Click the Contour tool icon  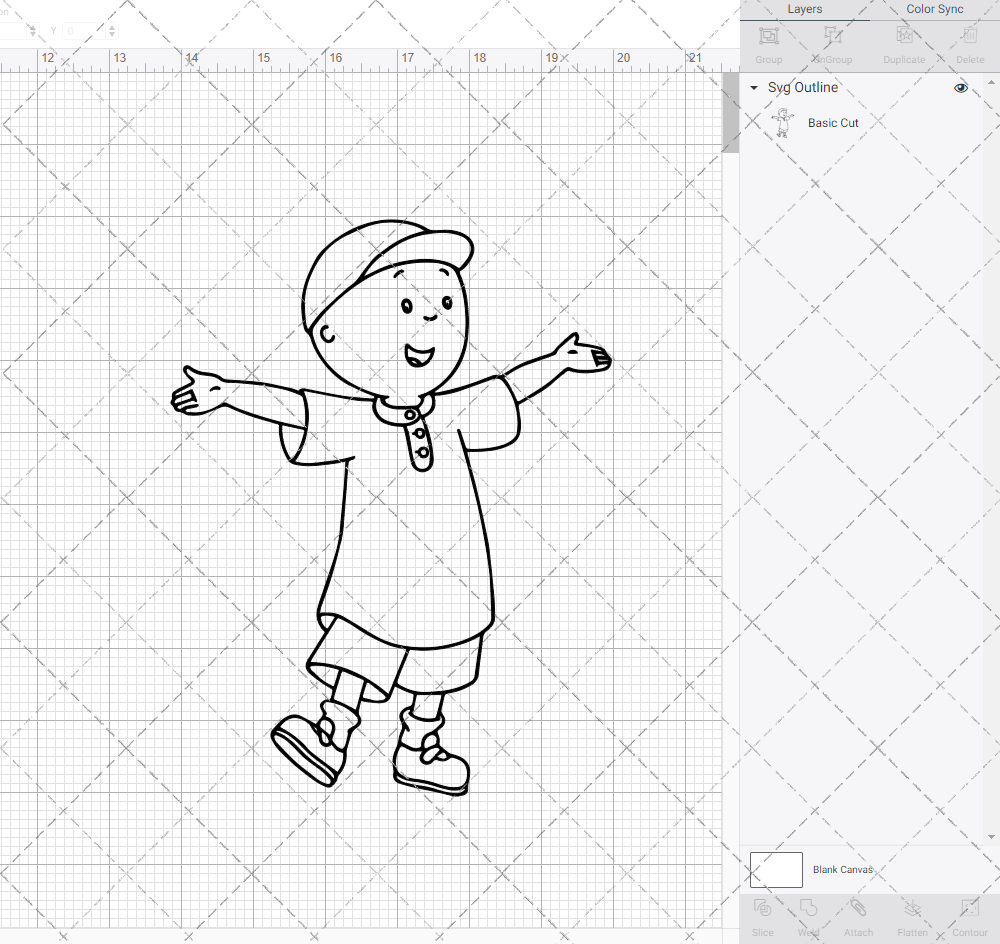point(969,908)
